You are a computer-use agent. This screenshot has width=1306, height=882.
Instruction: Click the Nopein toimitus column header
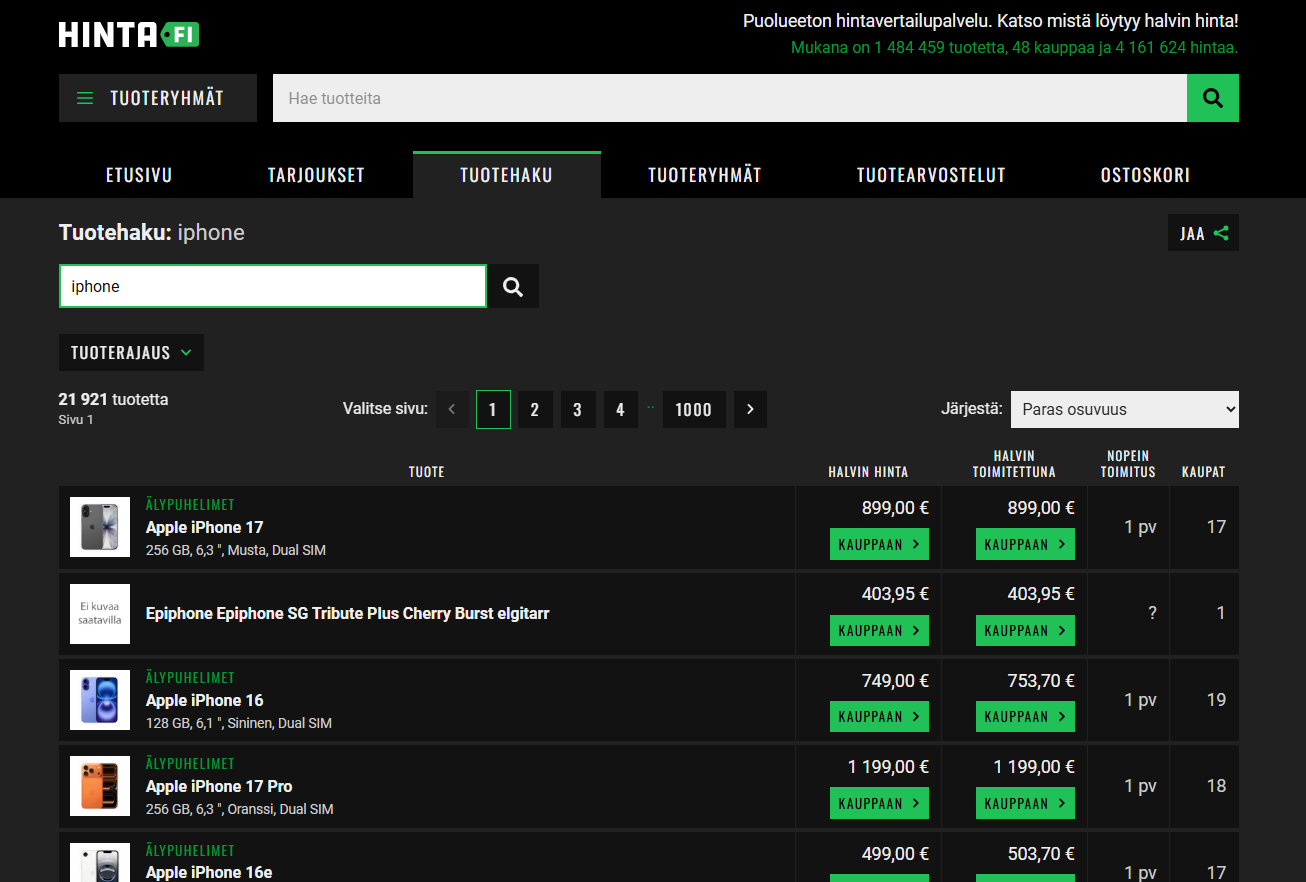(1128, 464)
